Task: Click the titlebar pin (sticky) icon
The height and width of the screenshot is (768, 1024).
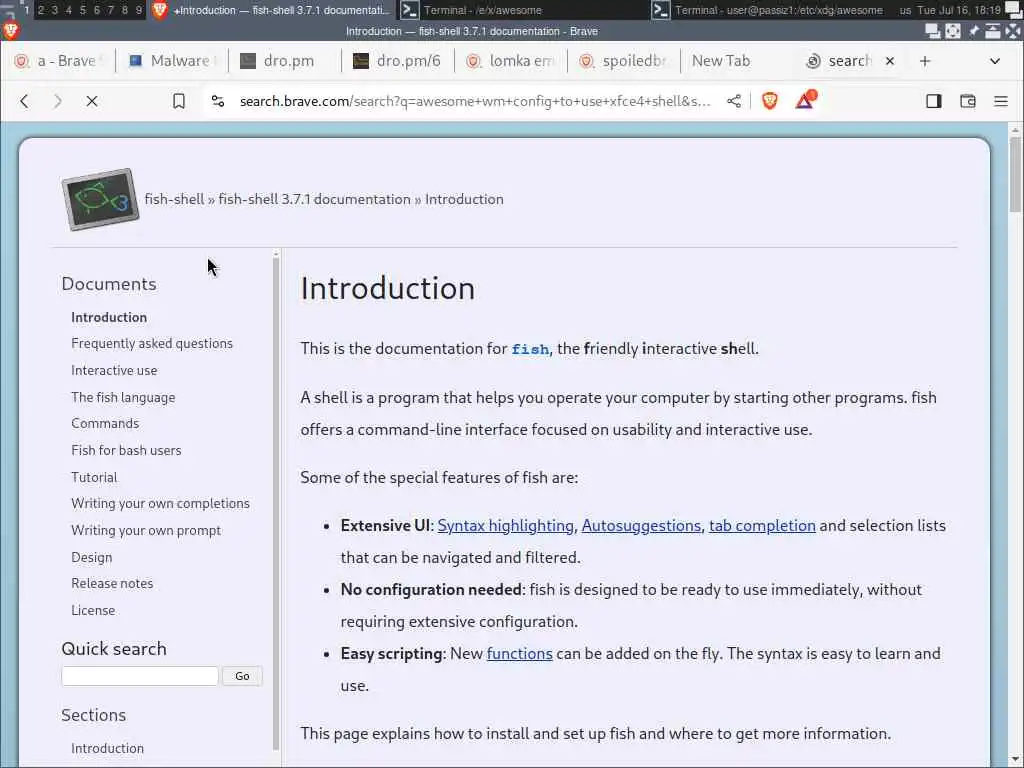Action: 973,31
